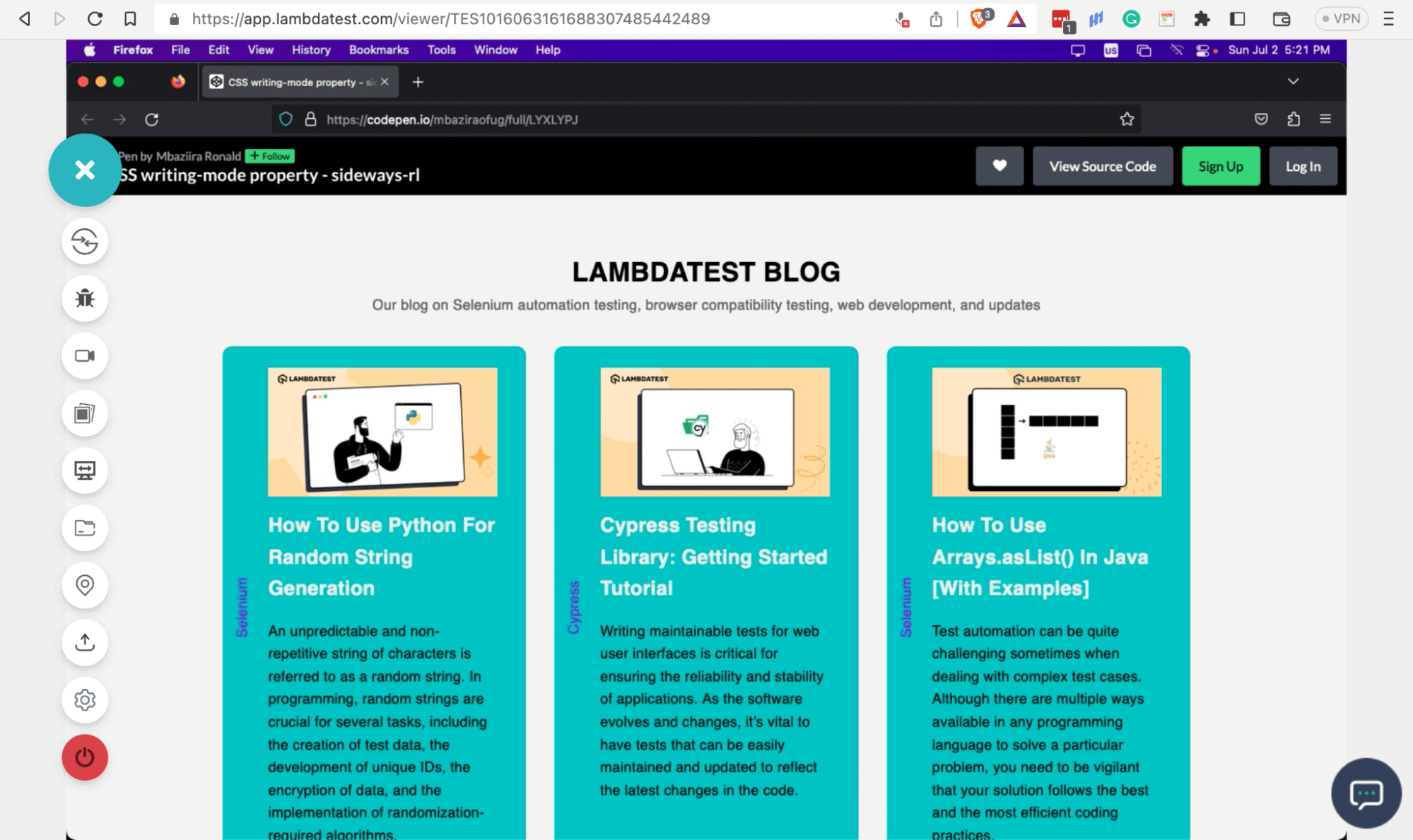This screenshot has height=840, width=1413.
Task: Click the share icon in outer address bar
Action: click(936, 19)
